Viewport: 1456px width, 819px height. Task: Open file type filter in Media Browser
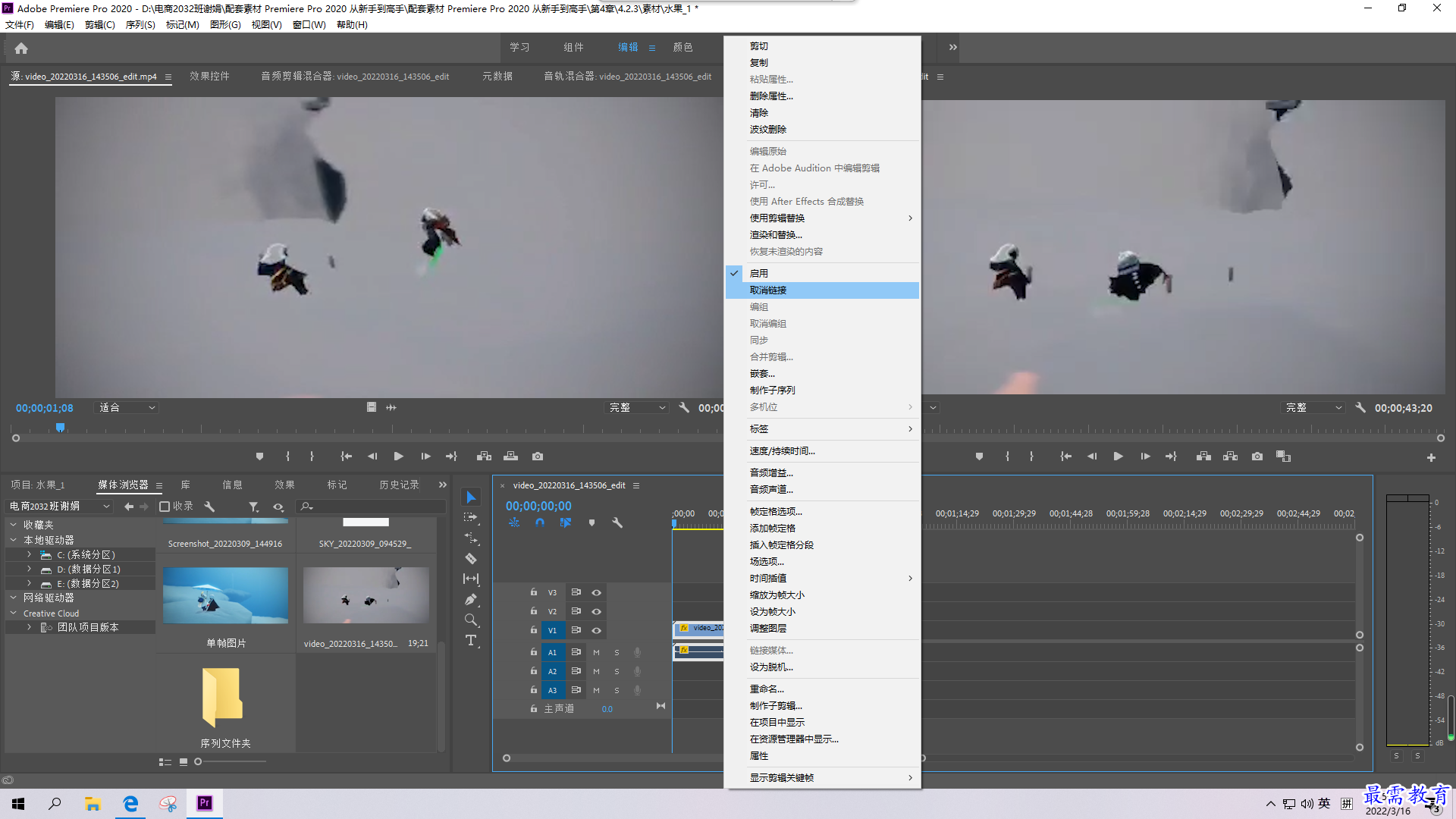click(x=254, y=507)
